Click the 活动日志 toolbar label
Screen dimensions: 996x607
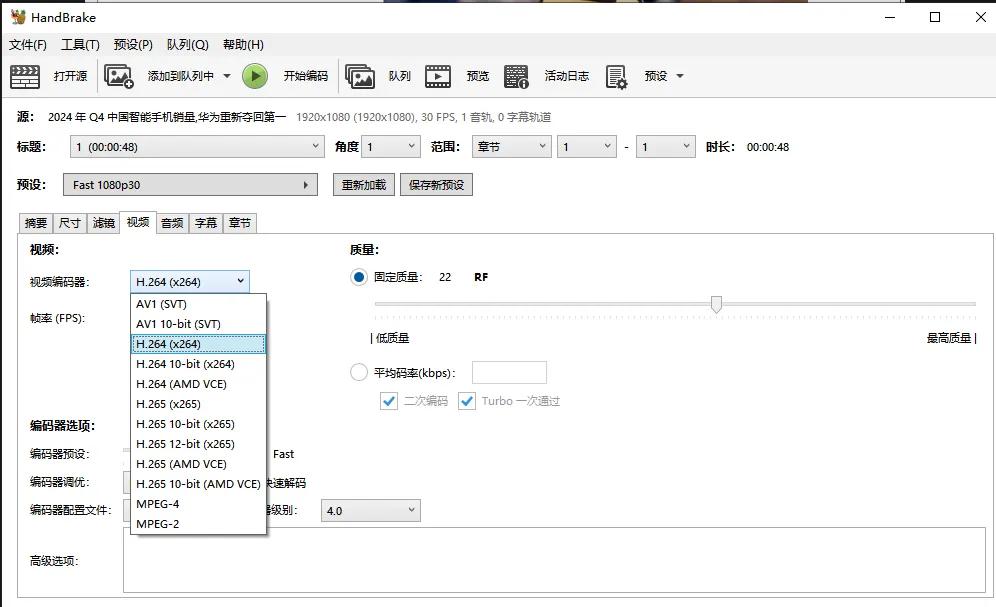click(x=567, y=76)
